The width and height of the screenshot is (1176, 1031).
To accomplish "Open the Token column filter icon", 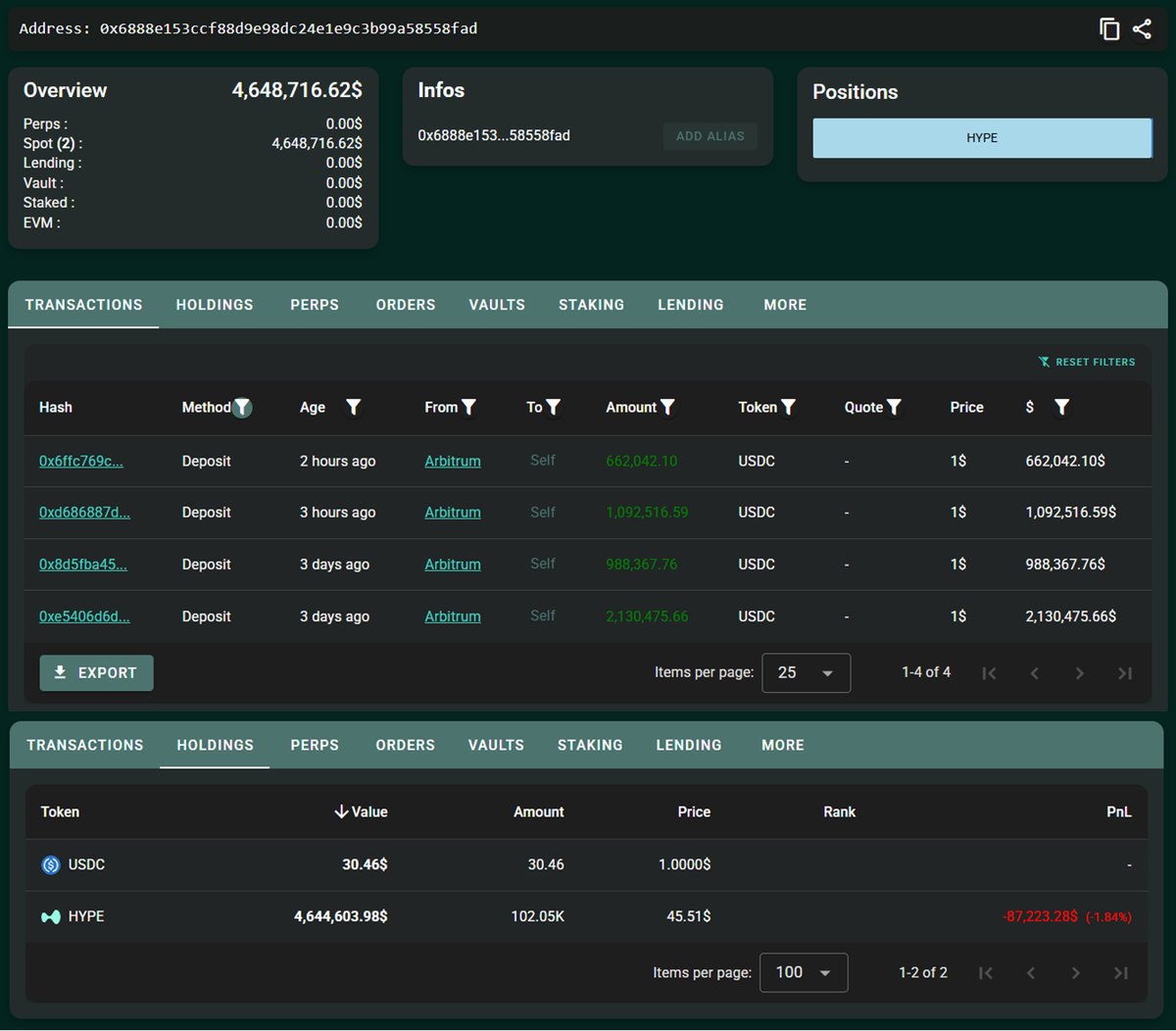I will click(788, 407).
